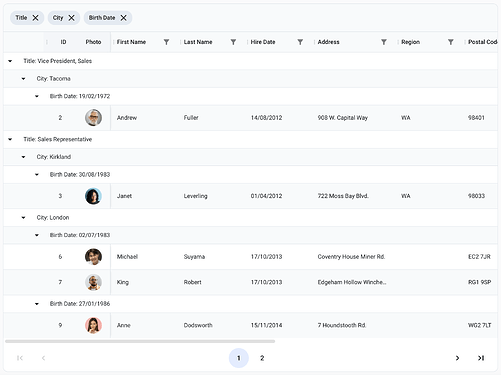Click Janet Leverling's photo thumbnail
Screen dimensions: 501x375
point(93,196)
